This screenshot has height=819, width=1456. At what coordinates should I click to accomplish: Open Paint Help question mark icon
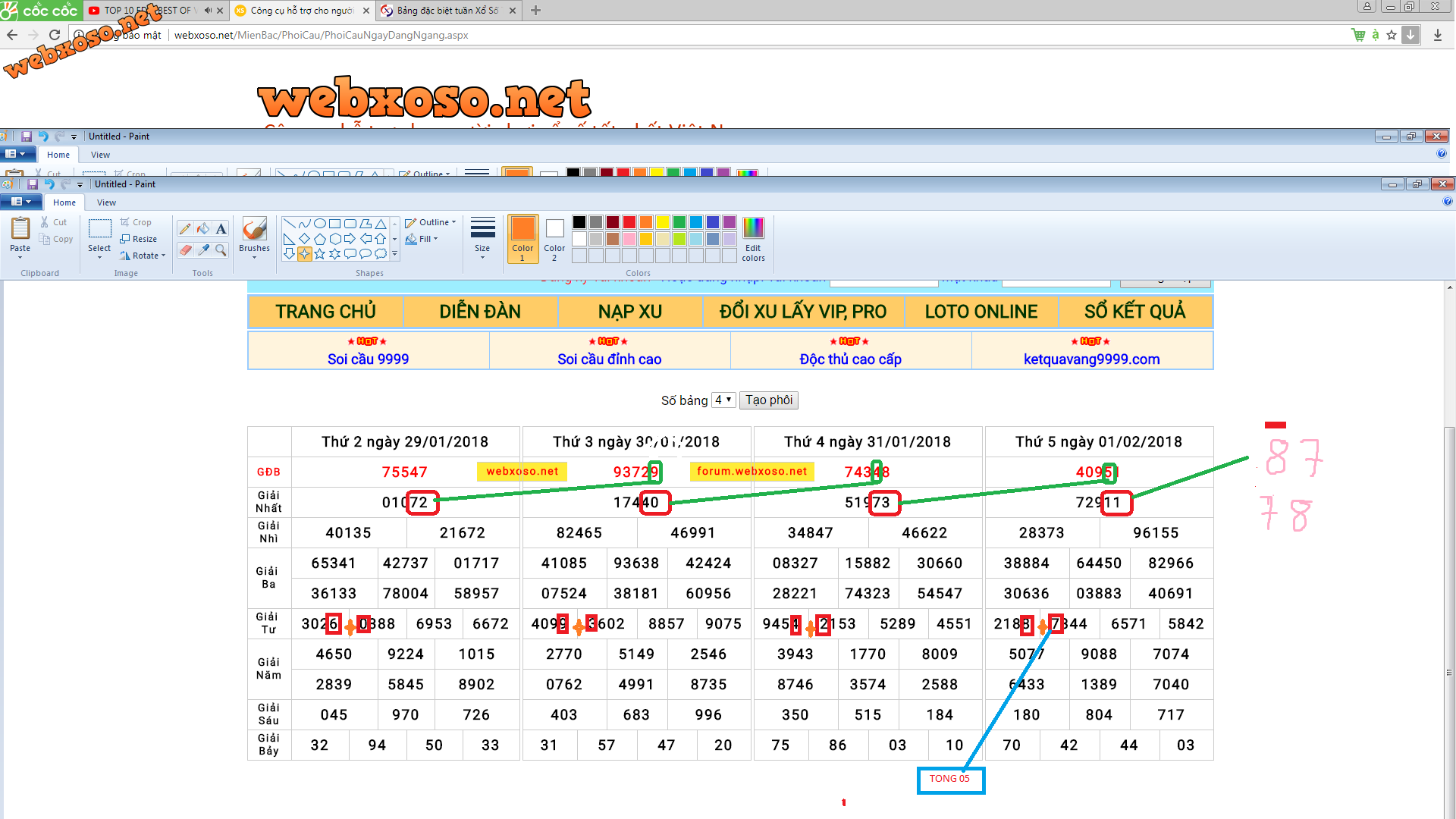pos(1447,202)
